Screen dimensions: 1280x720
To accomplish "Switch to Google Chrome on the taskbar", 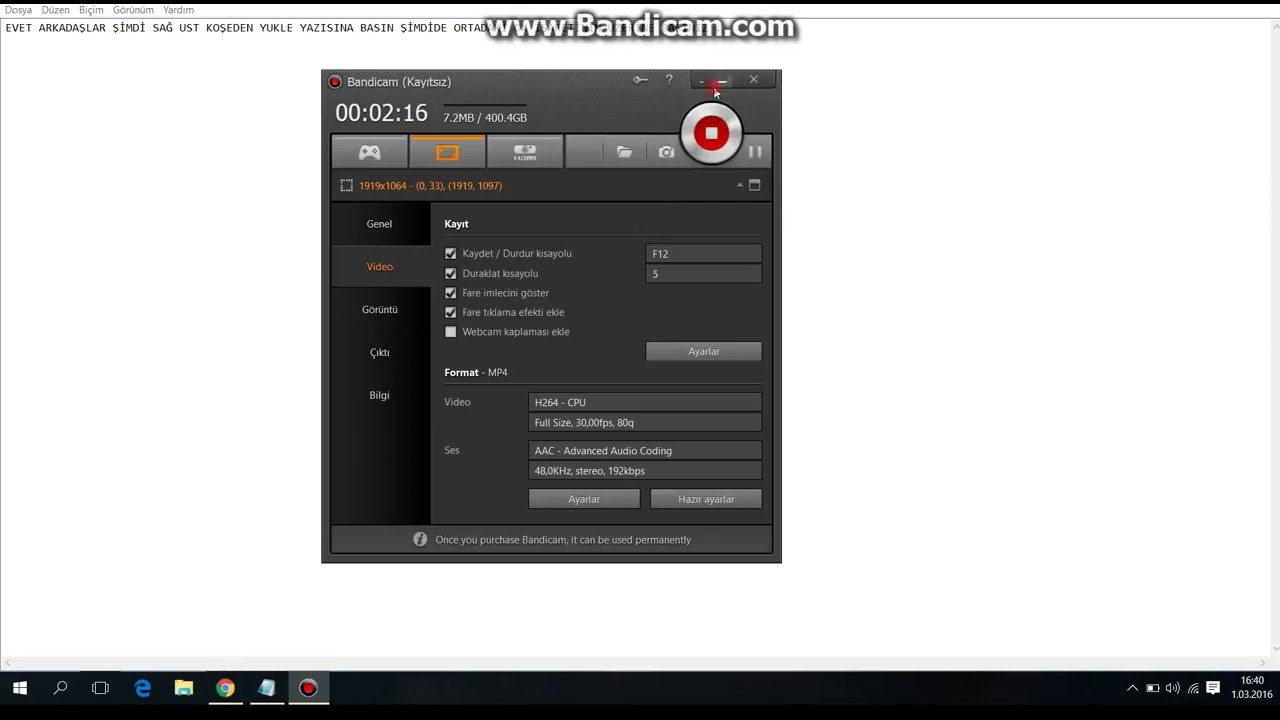I will tap(225, 688).
